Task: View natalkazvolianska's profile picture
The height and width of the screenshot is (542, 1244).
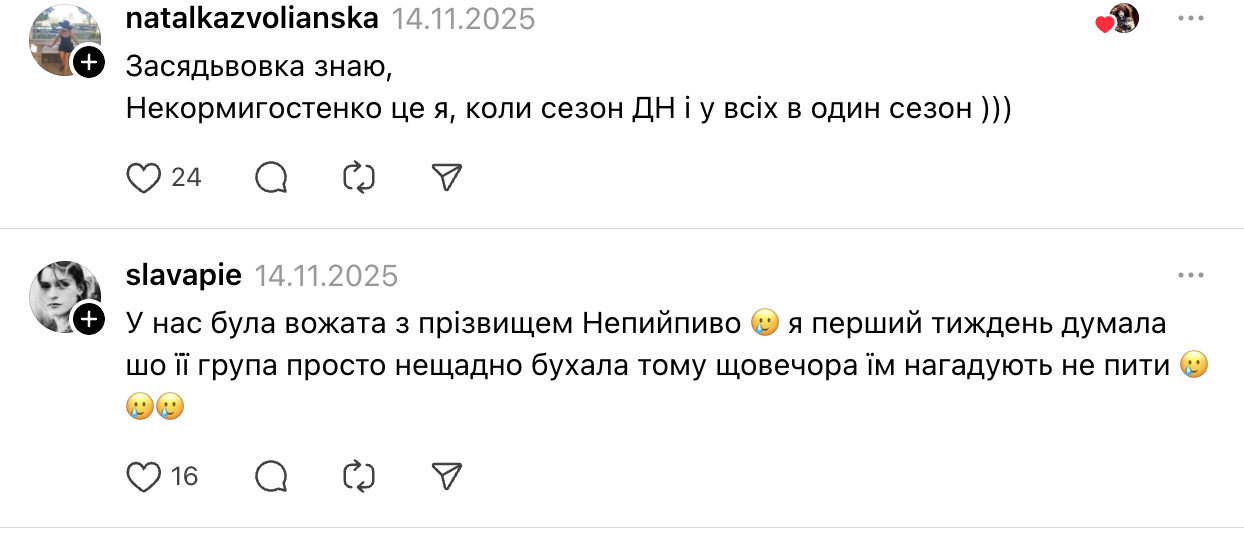Action: click(x=62, y=38)
